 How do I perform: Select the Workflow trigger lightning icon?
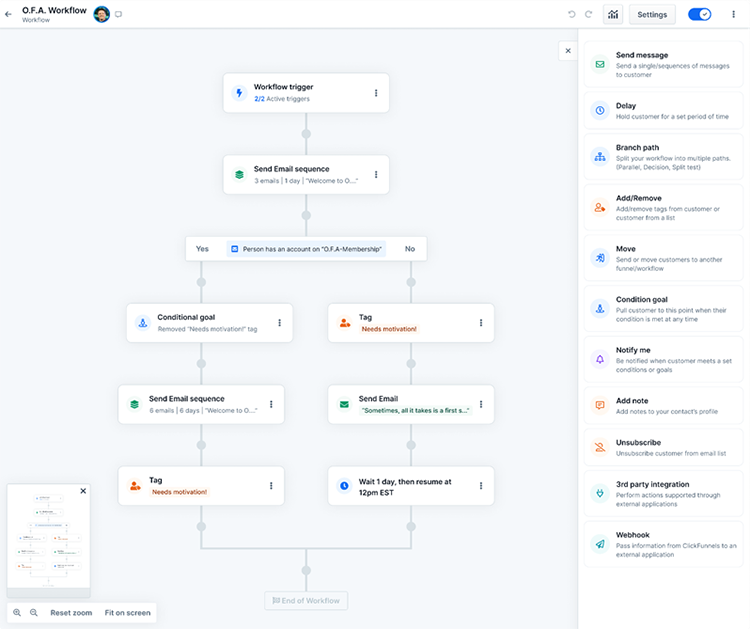click(x=239, y=93)
